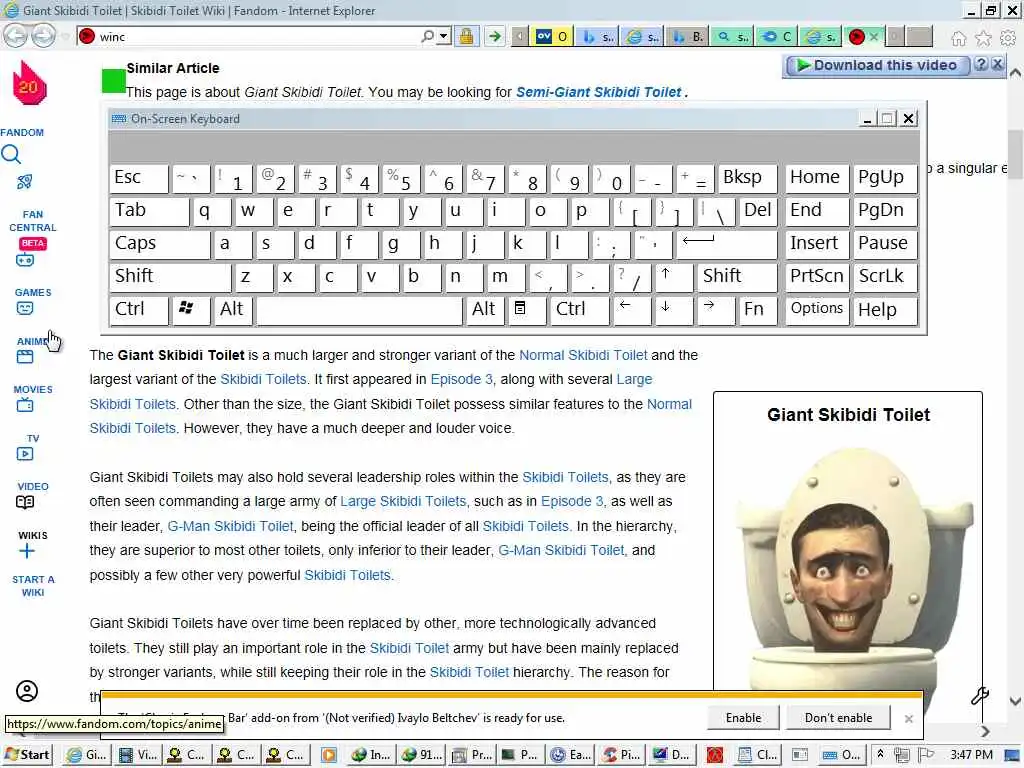
Task: Close the active red-icon browser tab
Action: pyautogui.click(x=874, y=37)
